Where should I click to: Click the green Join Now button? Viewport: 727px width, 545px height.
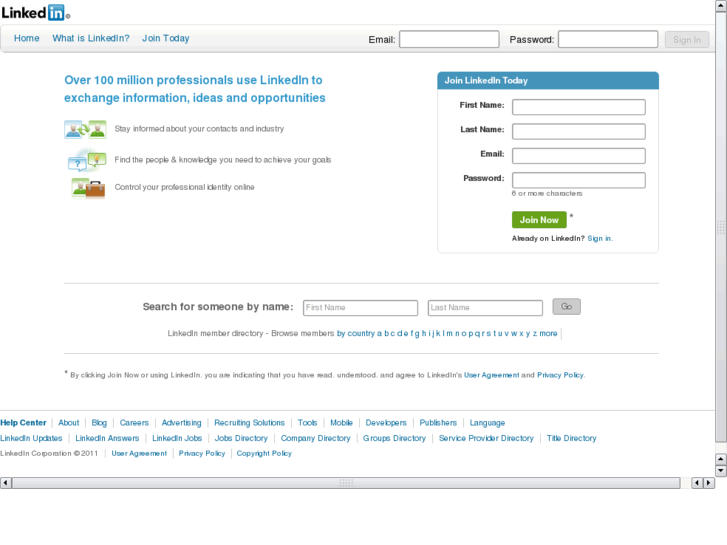click(x=539, y=220)
